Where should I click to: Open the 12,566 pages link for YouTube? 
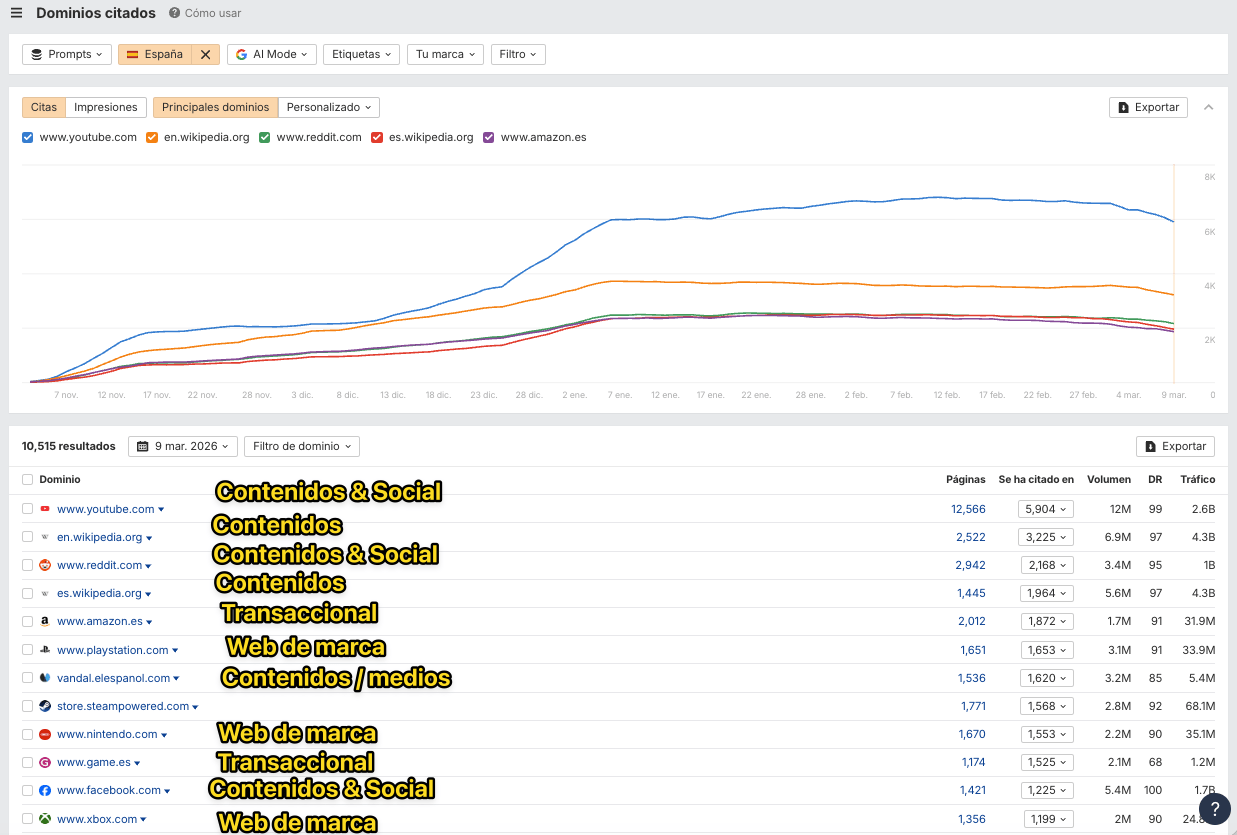(966, 509)
